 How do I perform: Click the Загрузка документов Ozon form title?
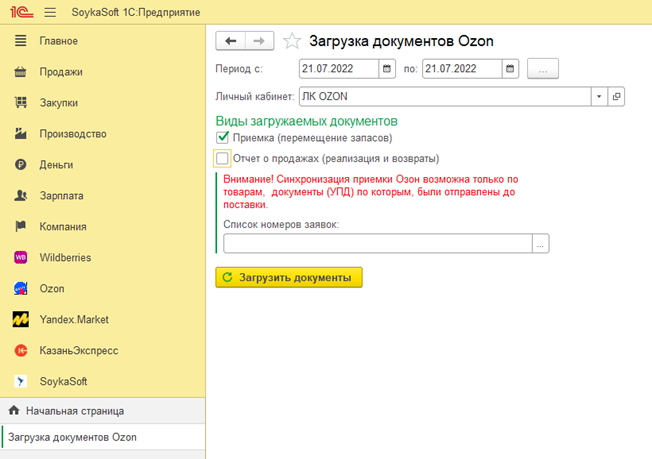(401, 41)
